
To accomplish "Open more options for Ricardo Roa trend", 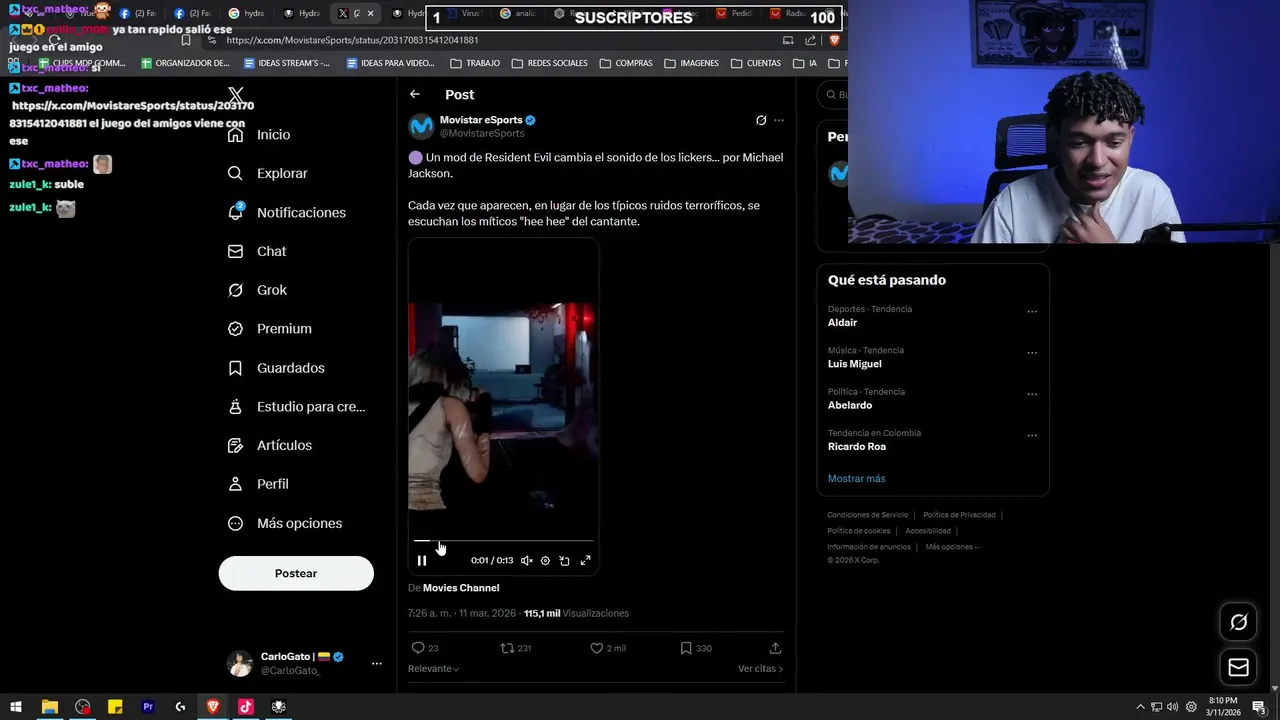I will pyautogui.click(x=1032, y=436).
